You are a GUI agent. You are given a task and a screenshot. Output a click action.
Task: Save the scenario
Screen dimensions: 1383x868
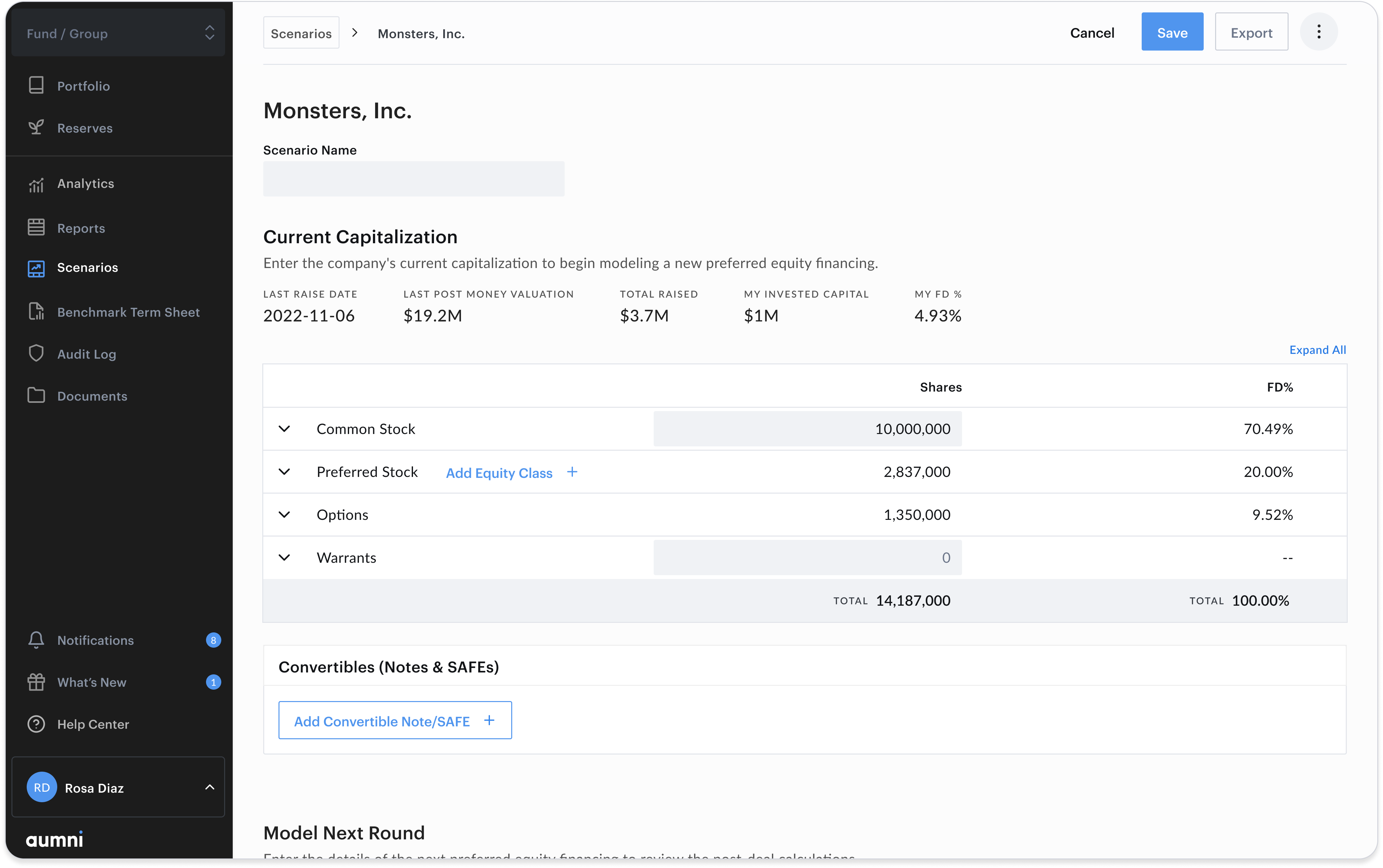click(1172, 32)
